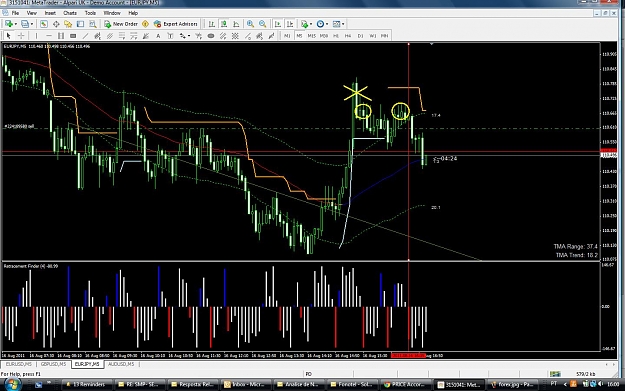Image resolution: width=625 pixels, height=391 pixels.
Task: Switch timeframe to W1
Action: pos(372,36)
